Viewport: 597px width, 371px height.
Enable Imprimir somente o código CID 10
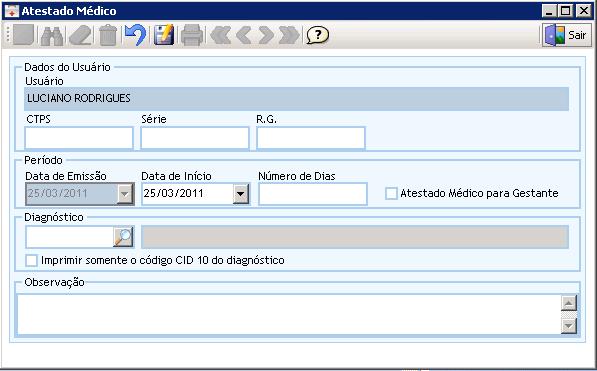coord(31,261)
